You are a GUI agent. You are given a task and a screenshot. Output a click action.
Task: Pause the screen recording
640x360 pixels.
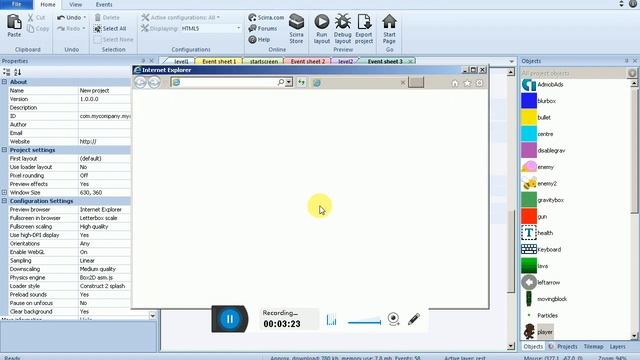230,319
